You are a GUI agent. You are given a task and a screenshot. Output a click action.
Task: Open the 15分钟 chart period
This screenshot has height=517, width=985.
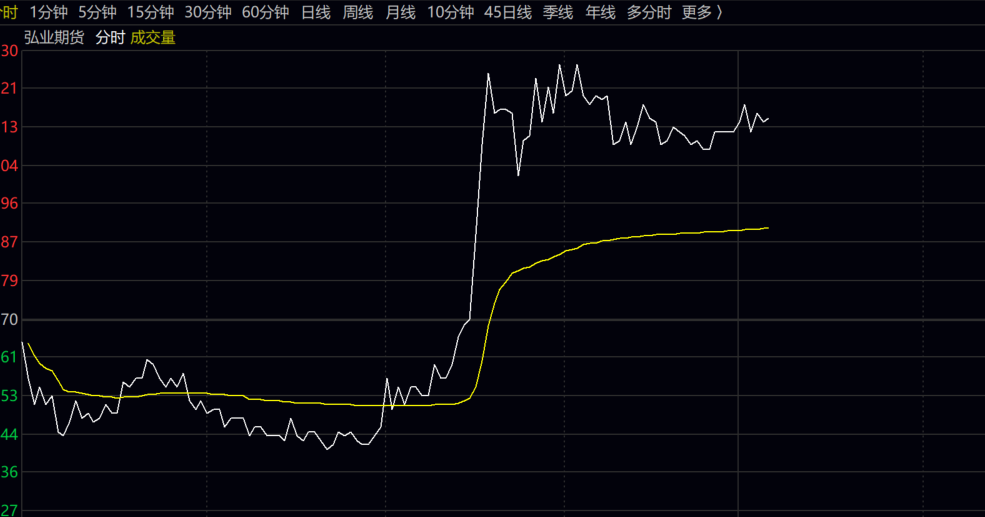(151, 13)
